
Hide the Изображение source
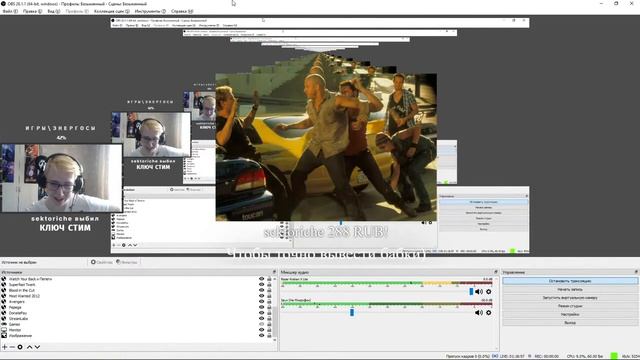(262, 336)
